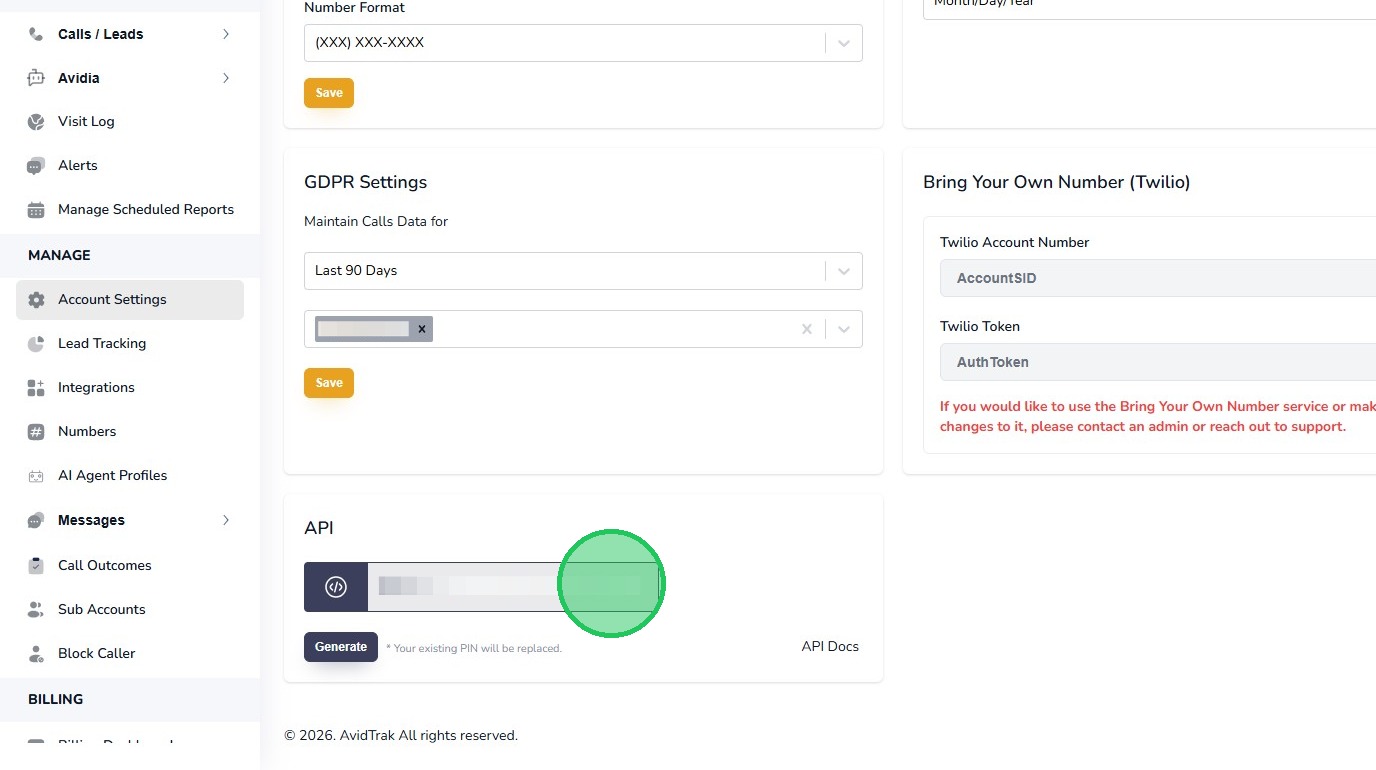Screen dimensions: 1376x770
Task: Click the Manage Scheduled Reports calendar icon
Action: click(36, 210)
